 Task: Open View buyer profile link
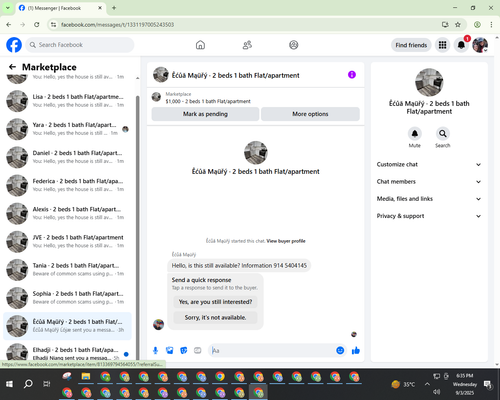click(286, 241)
